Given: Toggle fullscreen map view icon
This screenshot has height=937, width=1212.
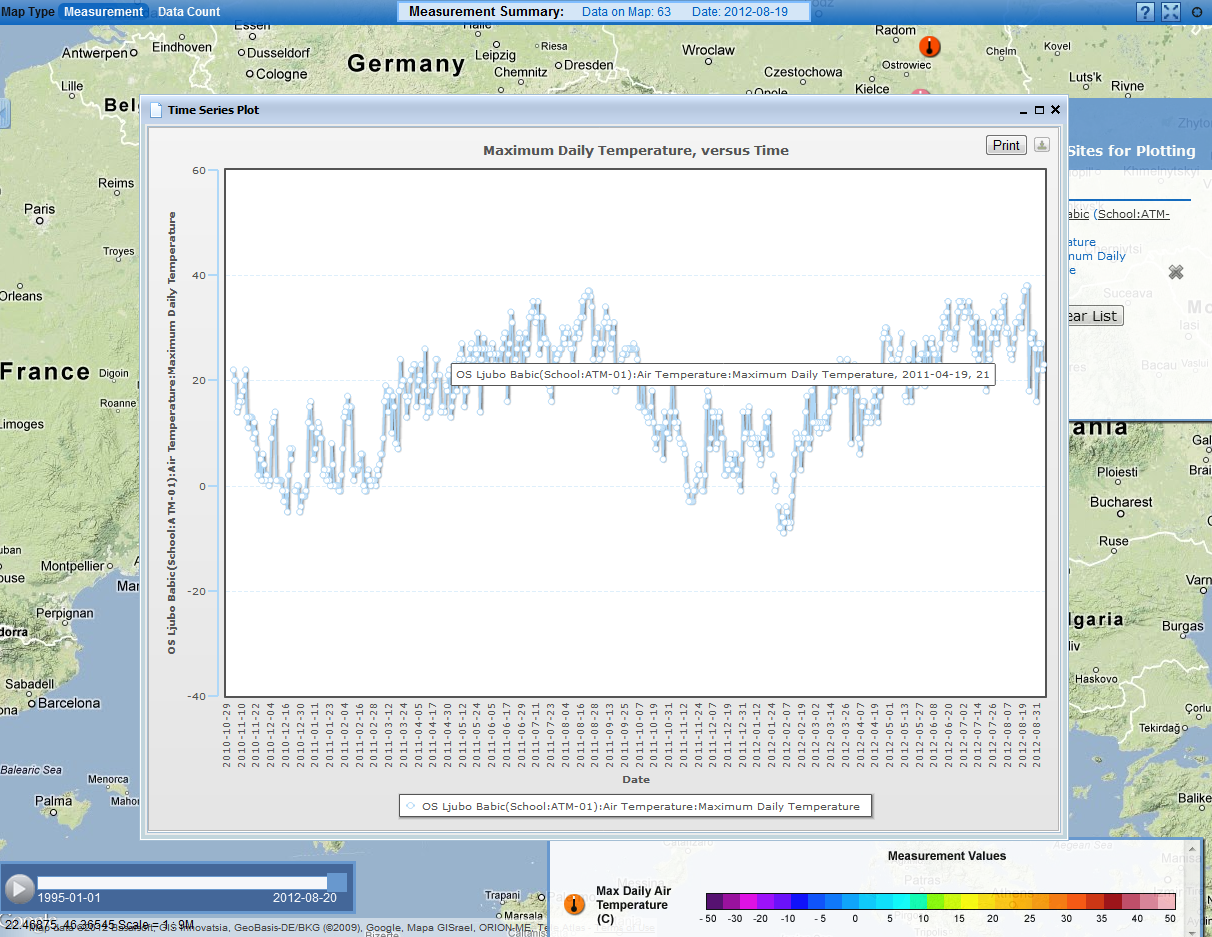Looking at the screenshot, I should point(1171,12).
